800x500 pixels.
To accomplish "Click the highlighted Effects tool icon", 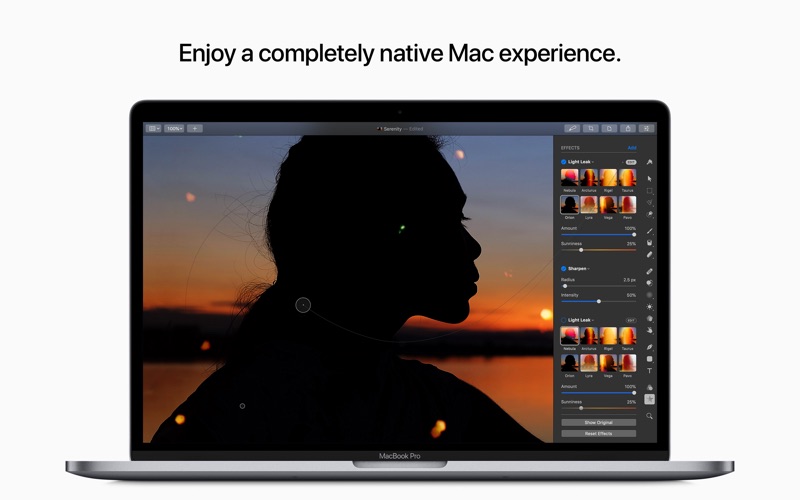I will point(649,399).
